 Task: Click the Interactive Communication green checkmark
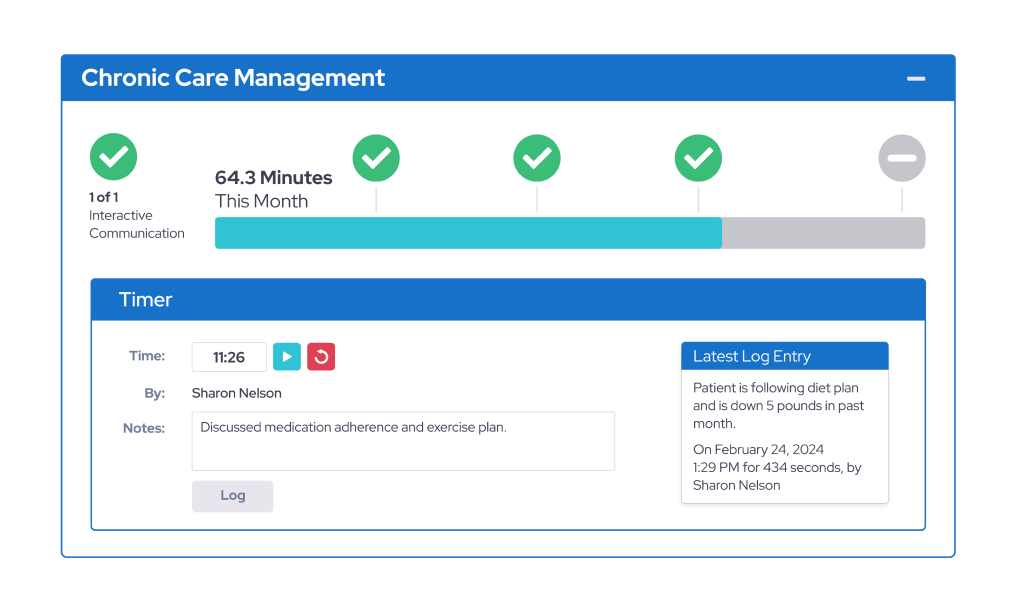pos(113,156)
